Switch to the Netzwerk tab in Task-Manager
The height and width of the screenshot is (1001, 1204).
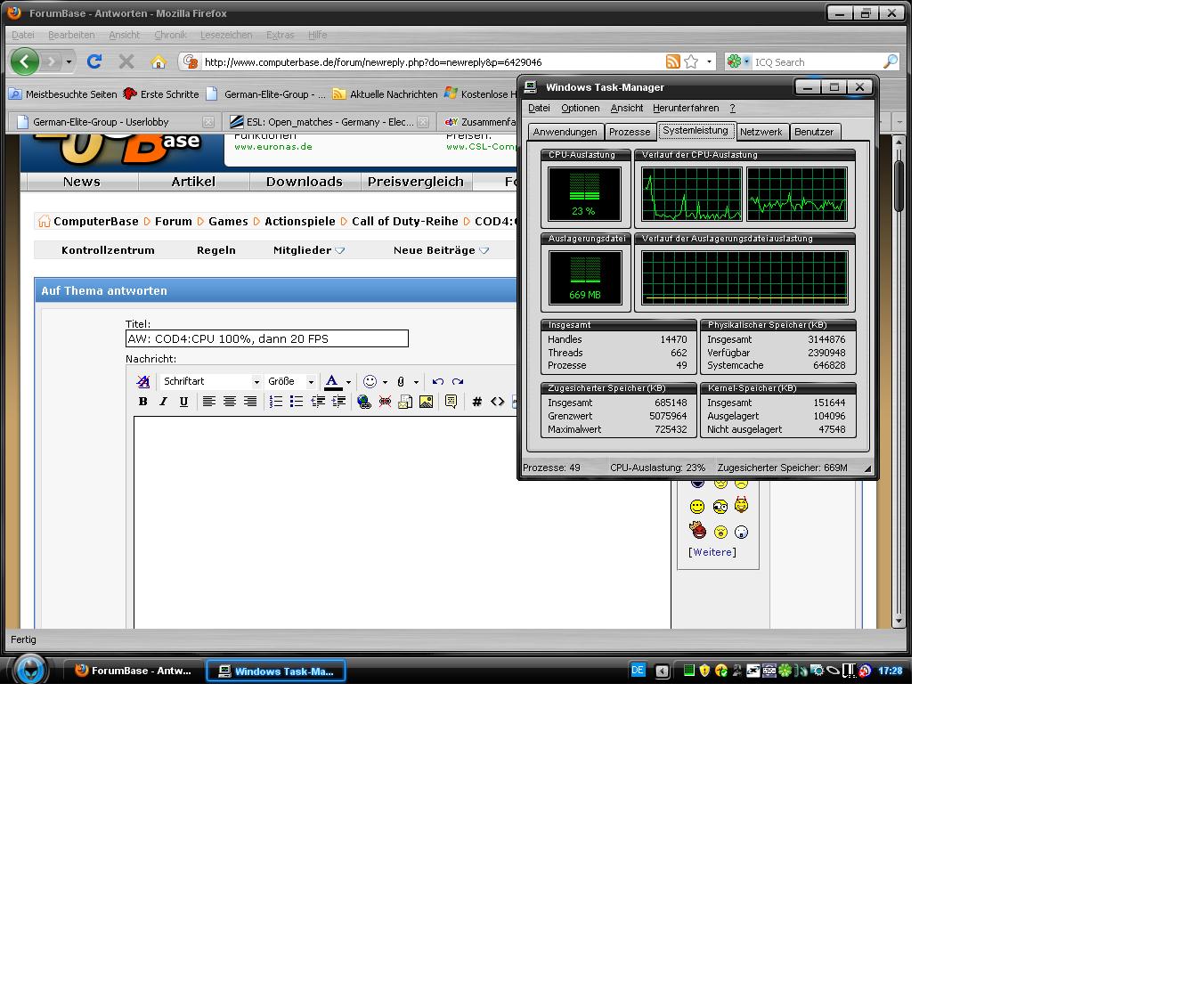pyautogui.click(x=761, y=132)
